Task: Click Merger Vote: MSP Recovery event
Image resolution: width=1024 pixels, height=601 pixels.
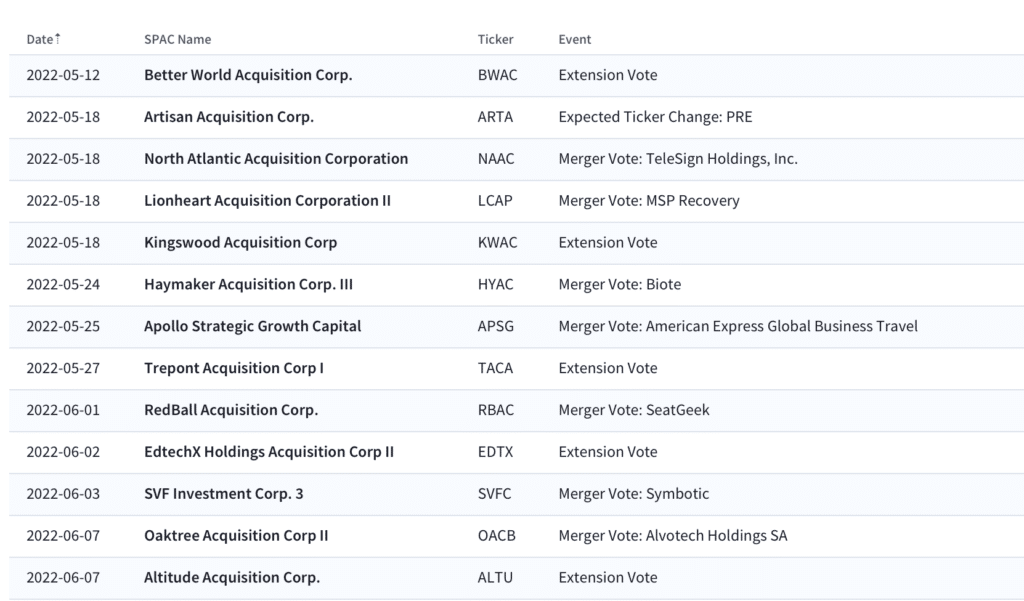Action: point(649,201)
